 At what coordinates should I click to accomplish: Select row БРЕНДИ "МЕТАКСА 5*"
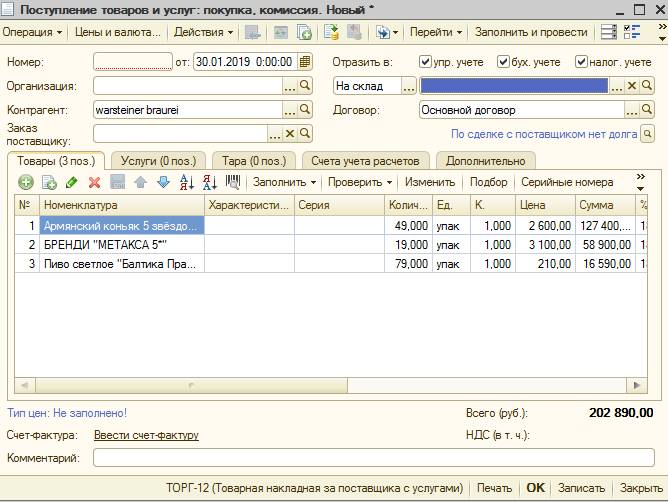[331, 245]
